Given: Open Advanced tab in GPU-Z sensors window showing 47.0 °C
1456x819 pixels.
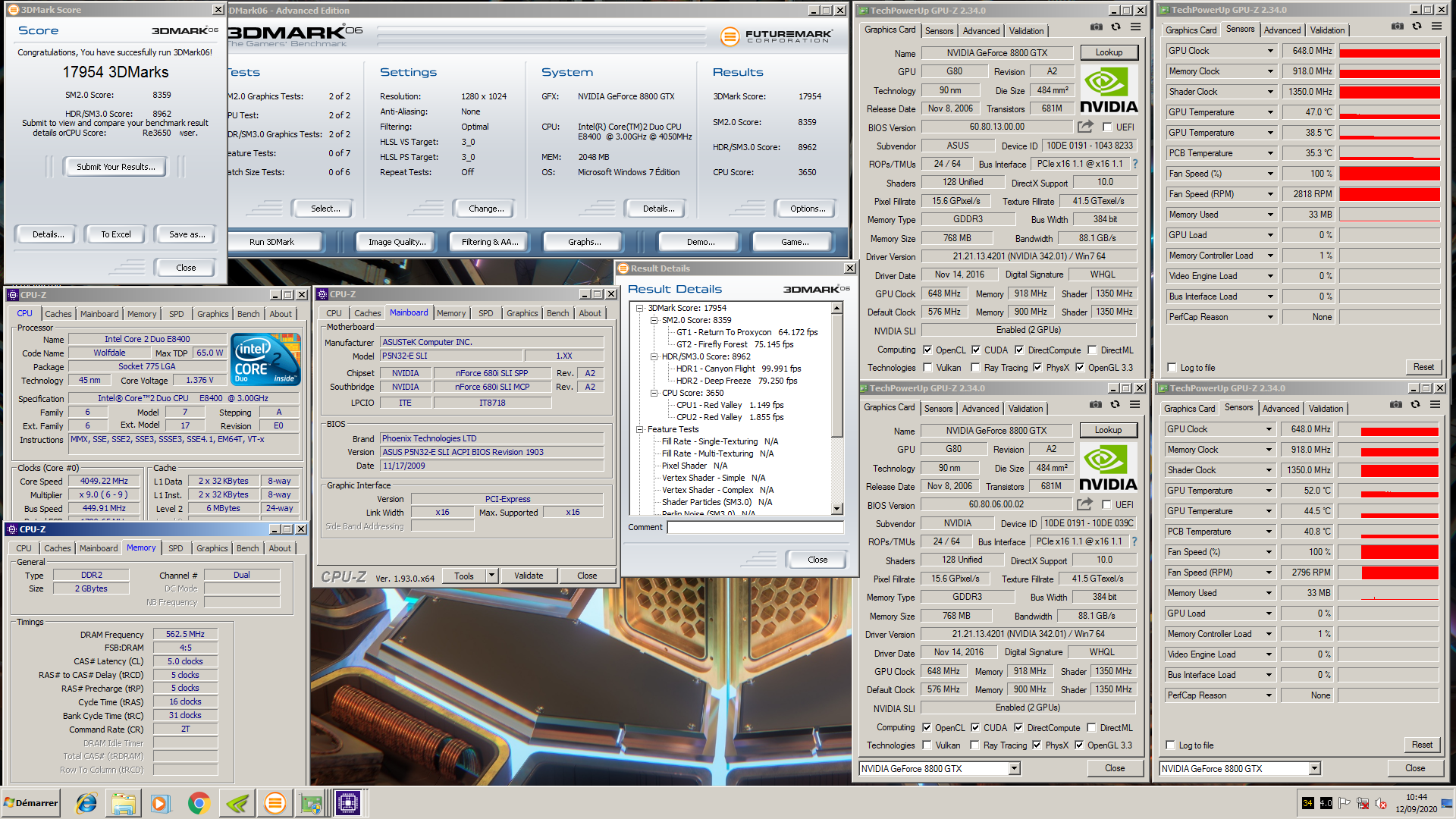Looking at the screenshot, I should click(1282, 30).
